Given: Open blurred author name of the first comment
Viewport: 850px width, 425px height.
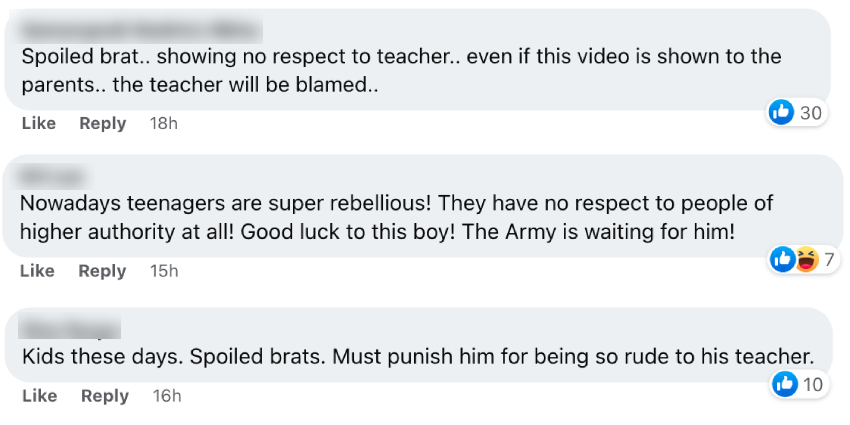Looking at the screenshot, I should (141, 28).
